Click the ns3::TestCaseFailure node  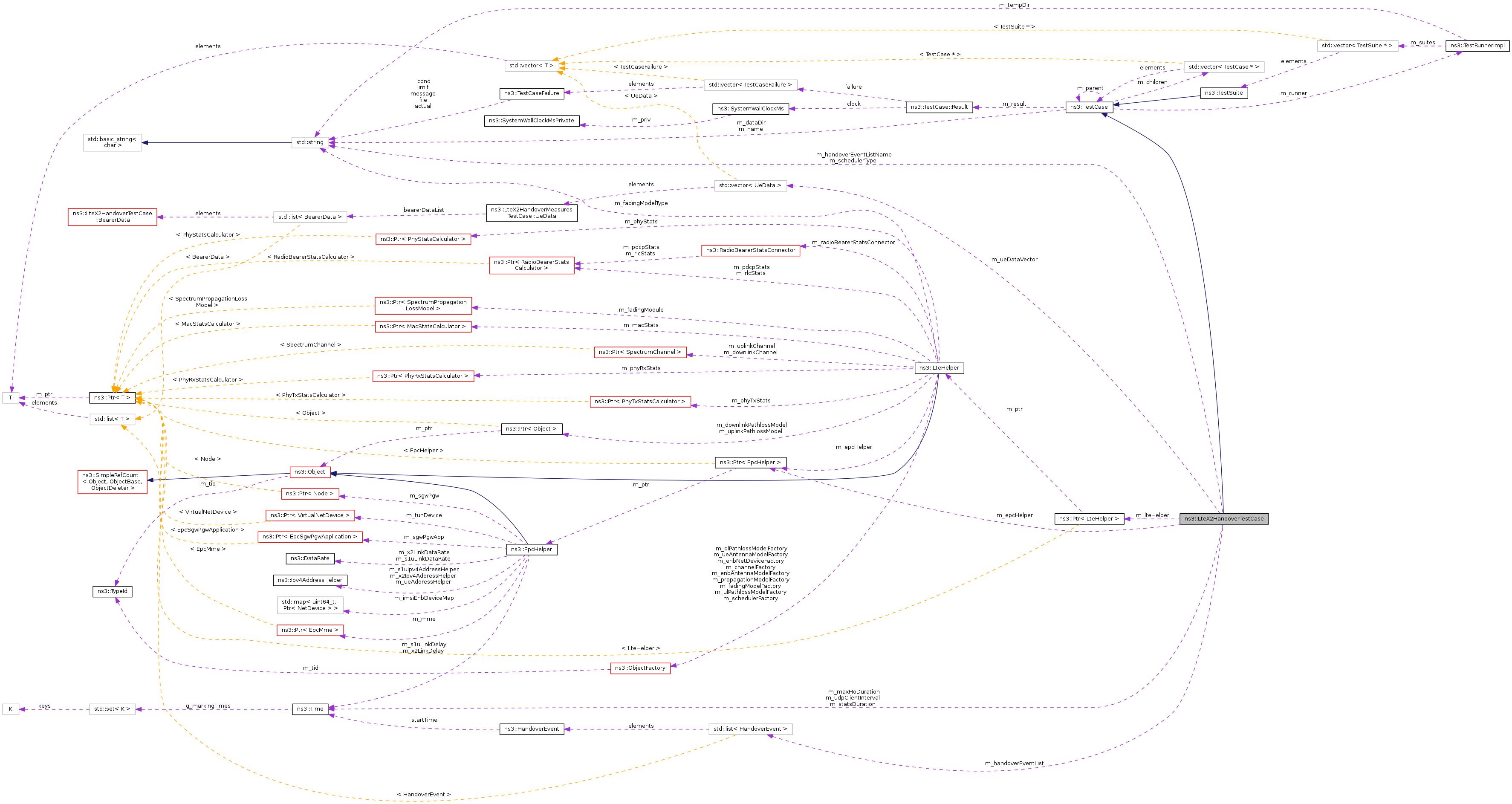(x=532, y=93)
